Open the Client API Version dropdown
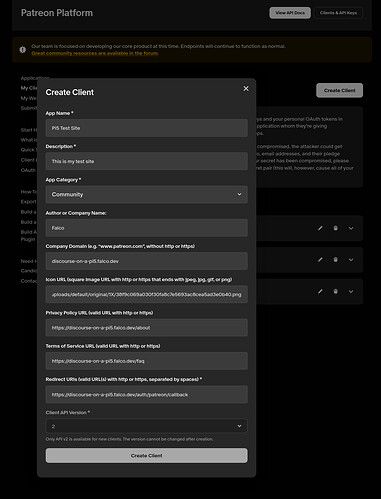381x499 pixels. [x=147, y=426]
